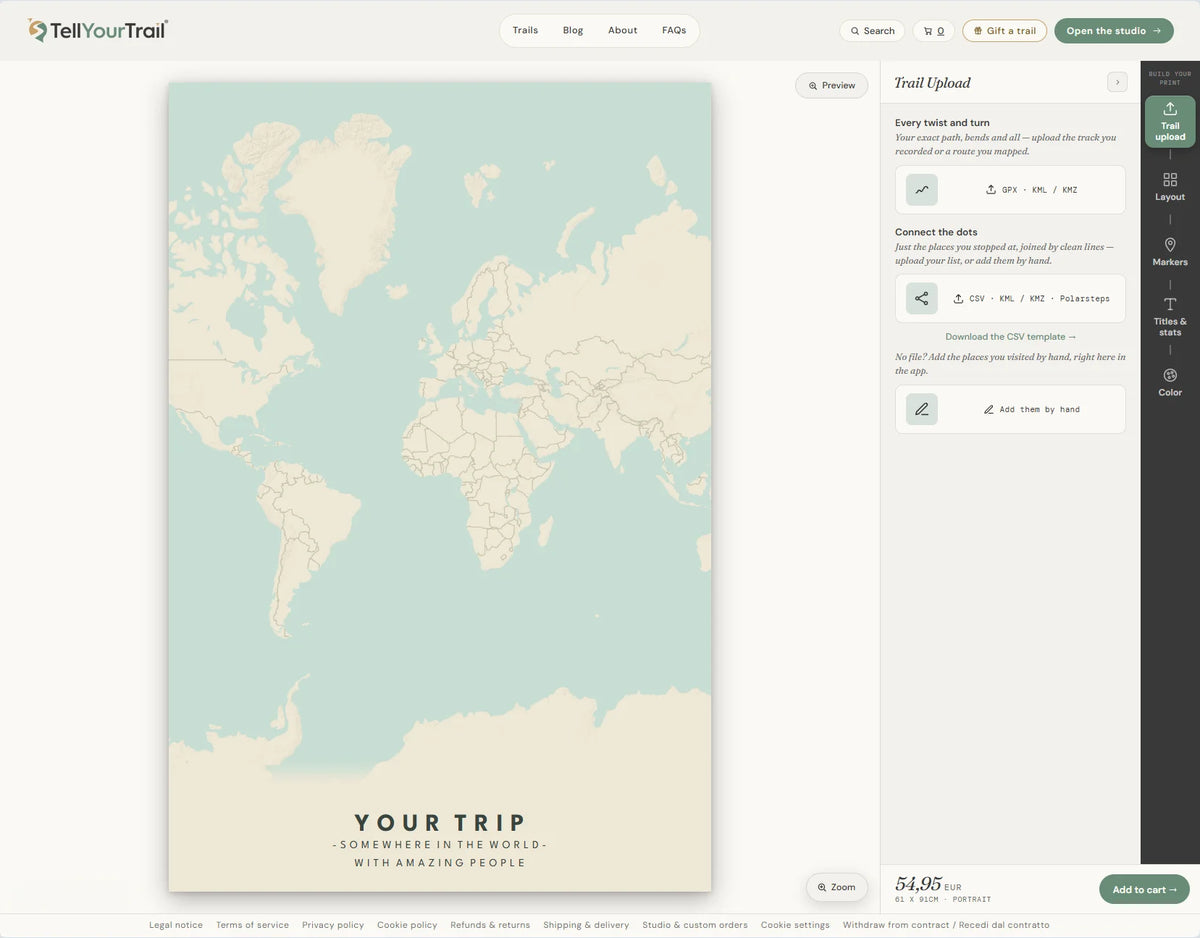Screen dimensions: 1200x938
Task: Open Refunds & returns
Action: [x=490, y=925]
